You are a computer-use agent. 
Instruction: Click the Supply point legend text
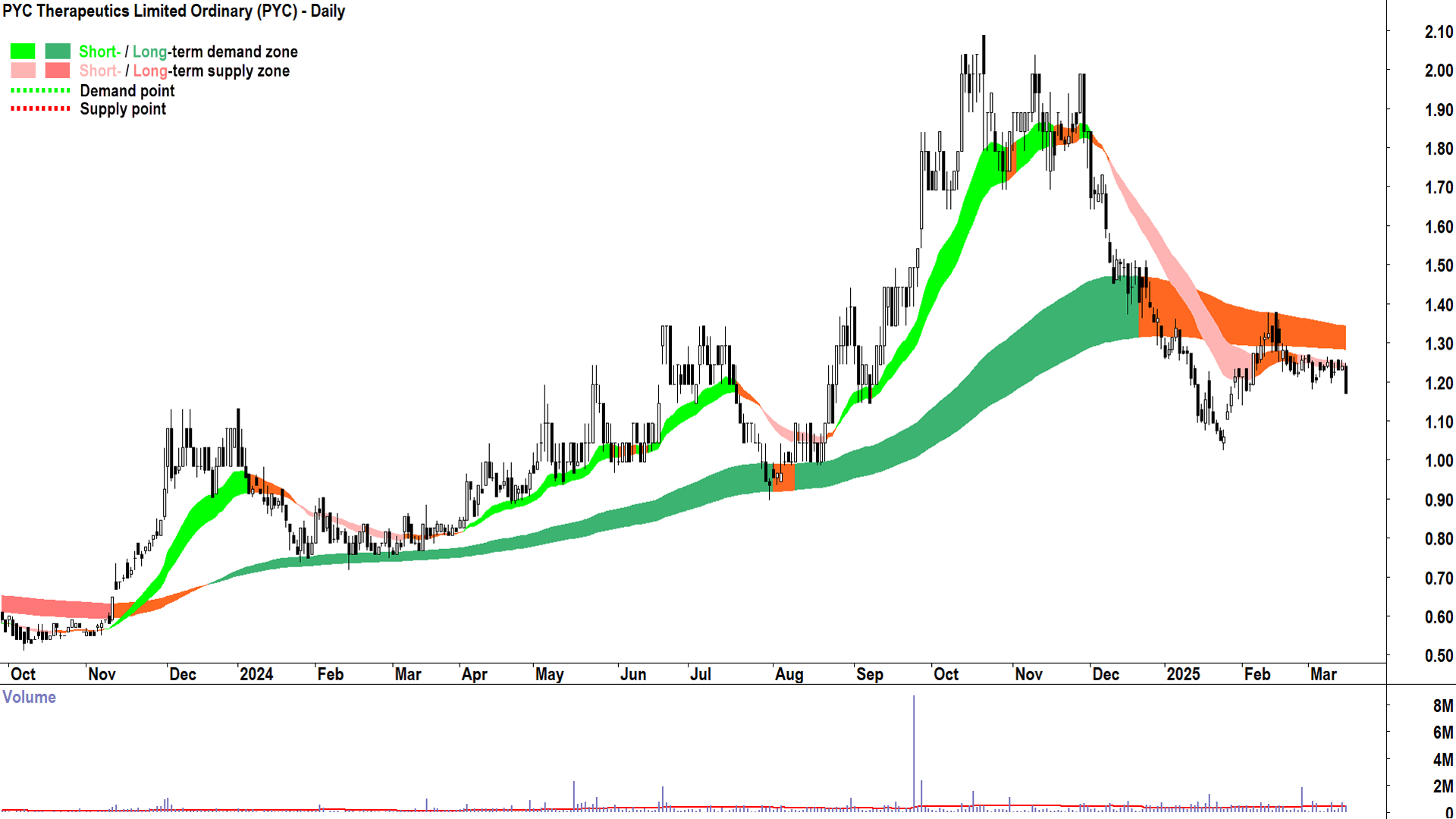[x=123, y=109]
